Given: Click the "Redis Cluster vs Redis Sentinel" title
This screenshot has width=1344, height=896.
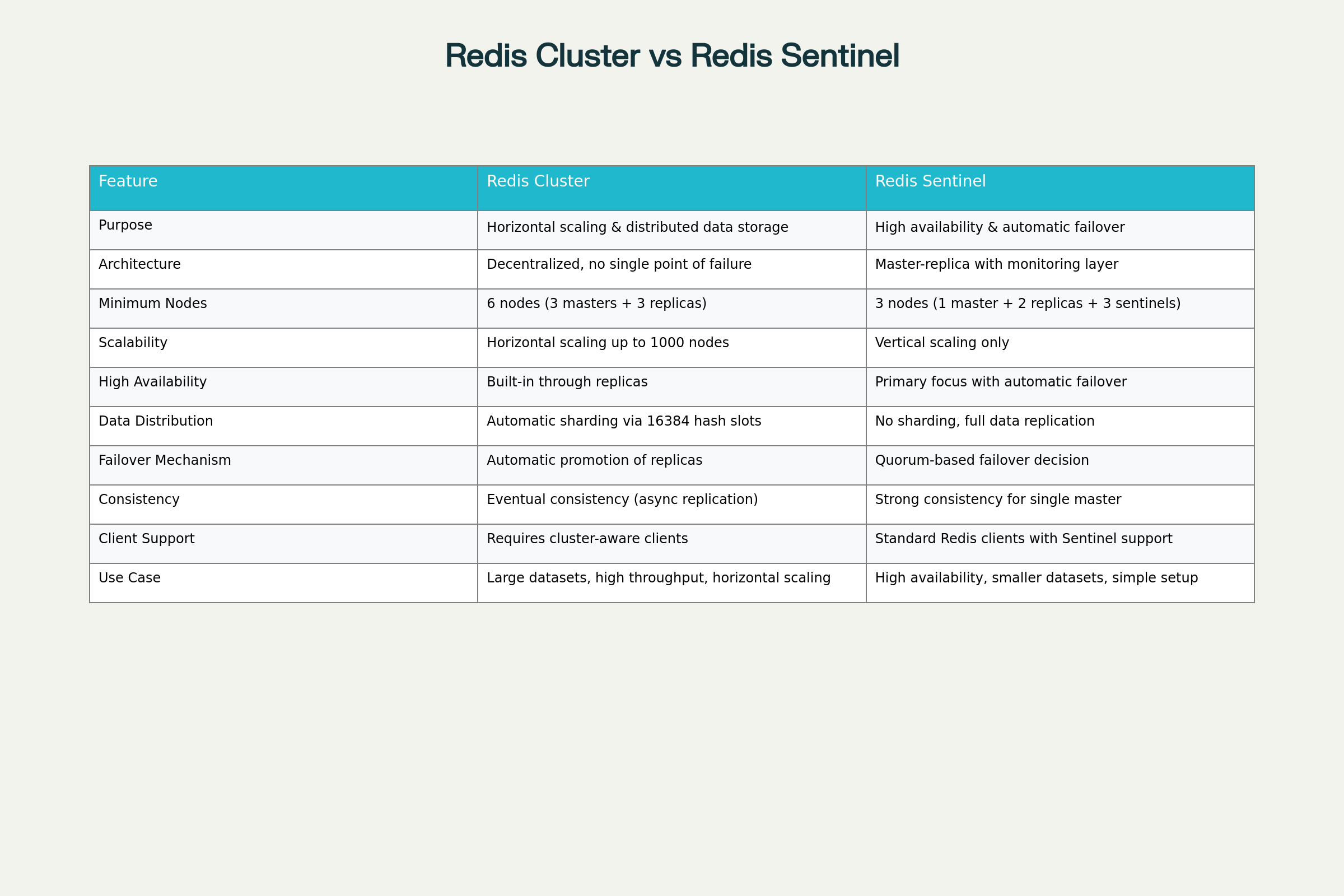Looking at the screenshot, I should (672, 56).
